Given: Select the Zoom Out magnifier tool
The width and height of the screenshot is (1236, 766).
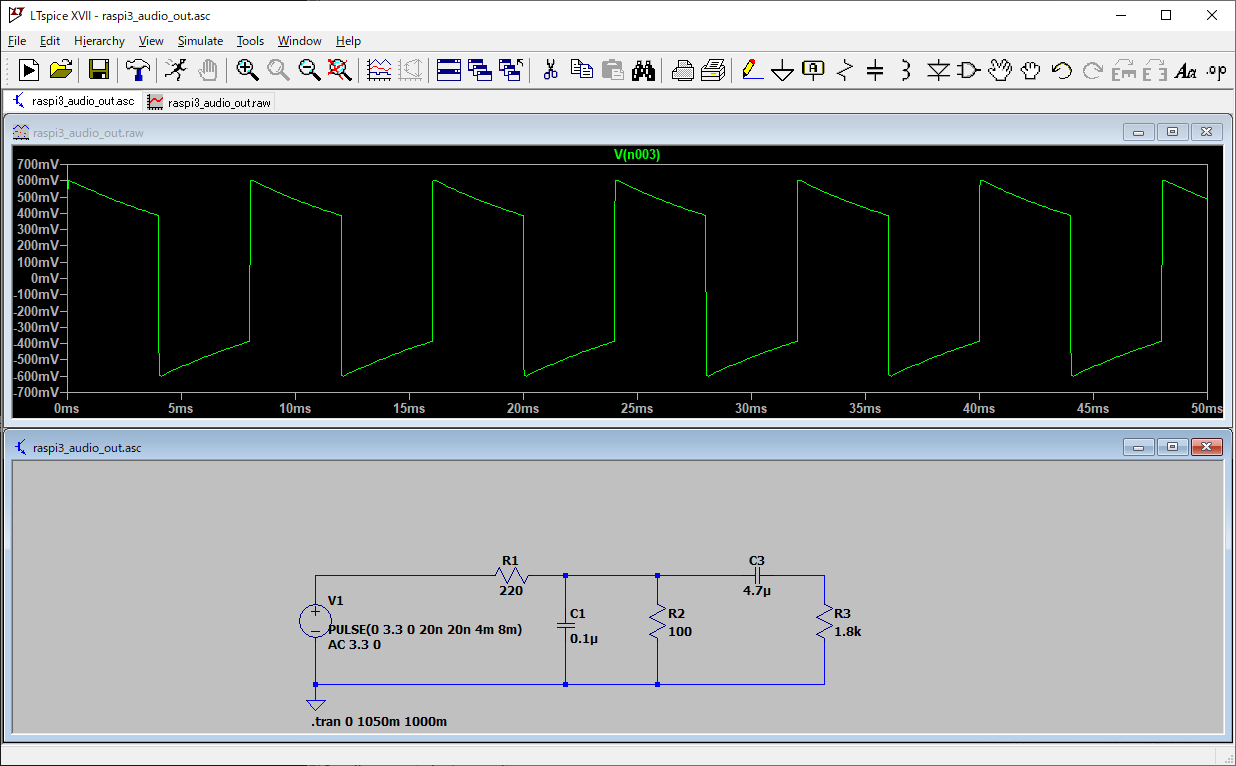Looking at the screenshot, I should [309, 70].
